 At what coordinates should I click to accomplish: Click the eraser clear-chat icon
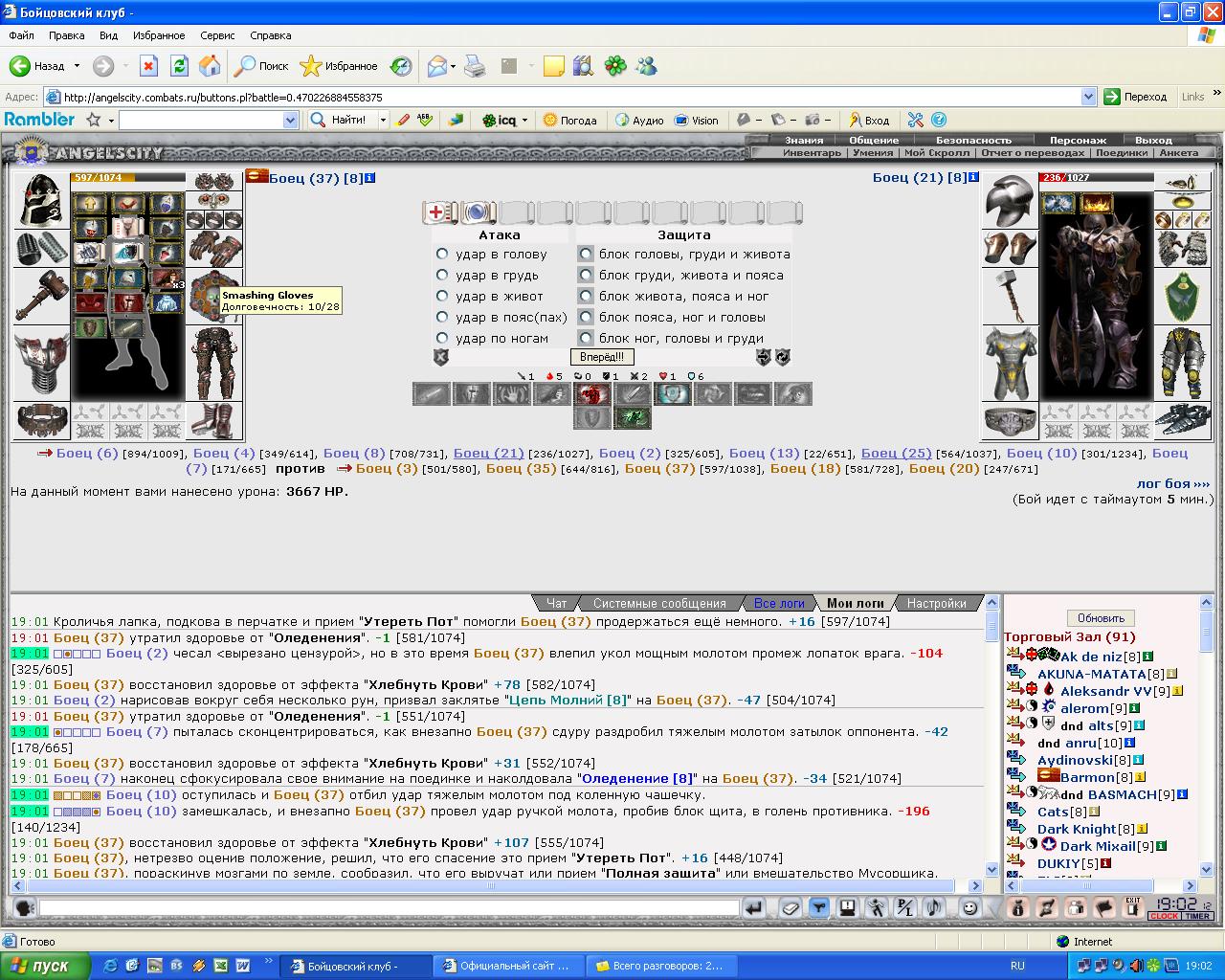point(791,908)
